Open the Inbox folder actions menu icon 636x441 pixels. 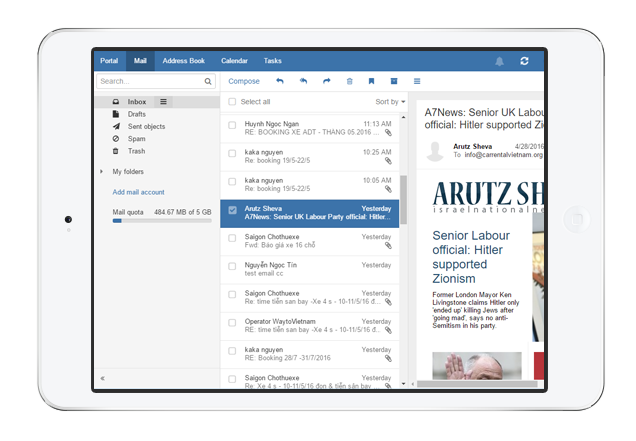coord(163,102)
